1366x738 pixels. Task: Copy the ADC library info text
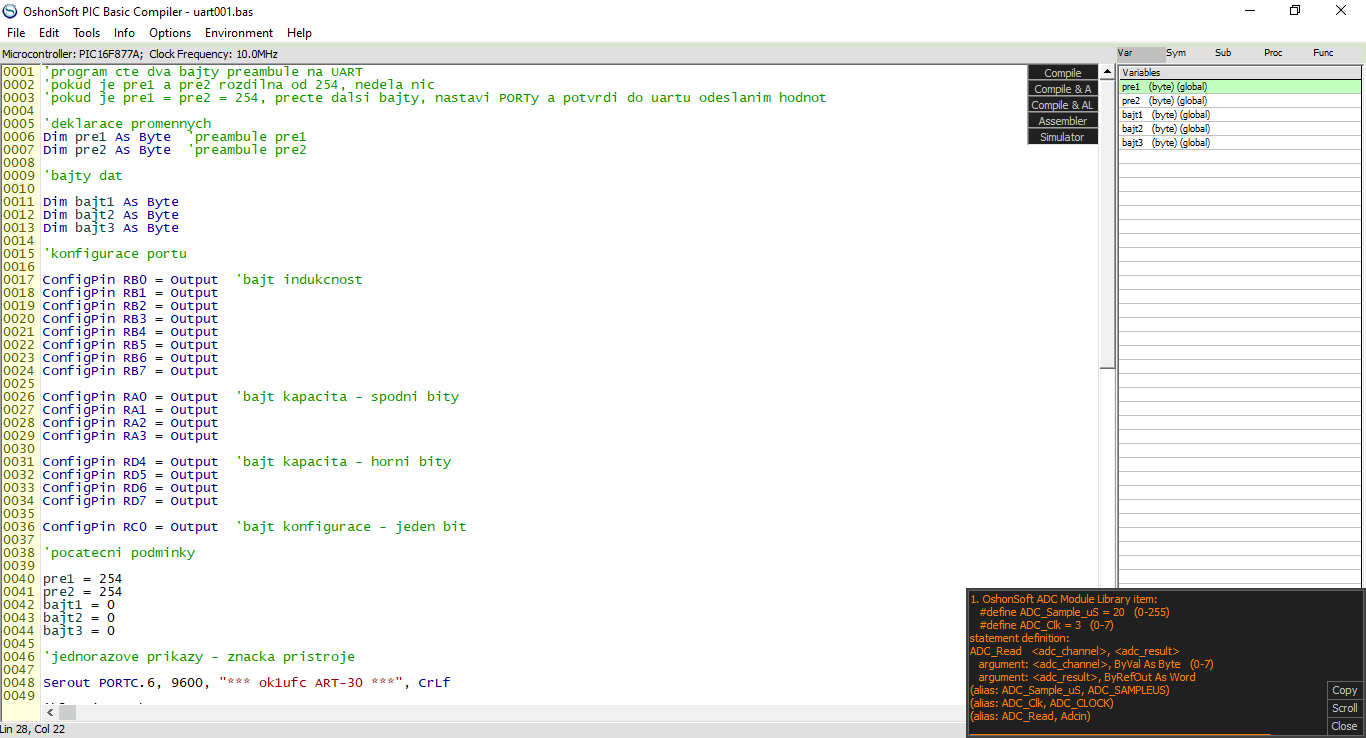pos(1344,690)
